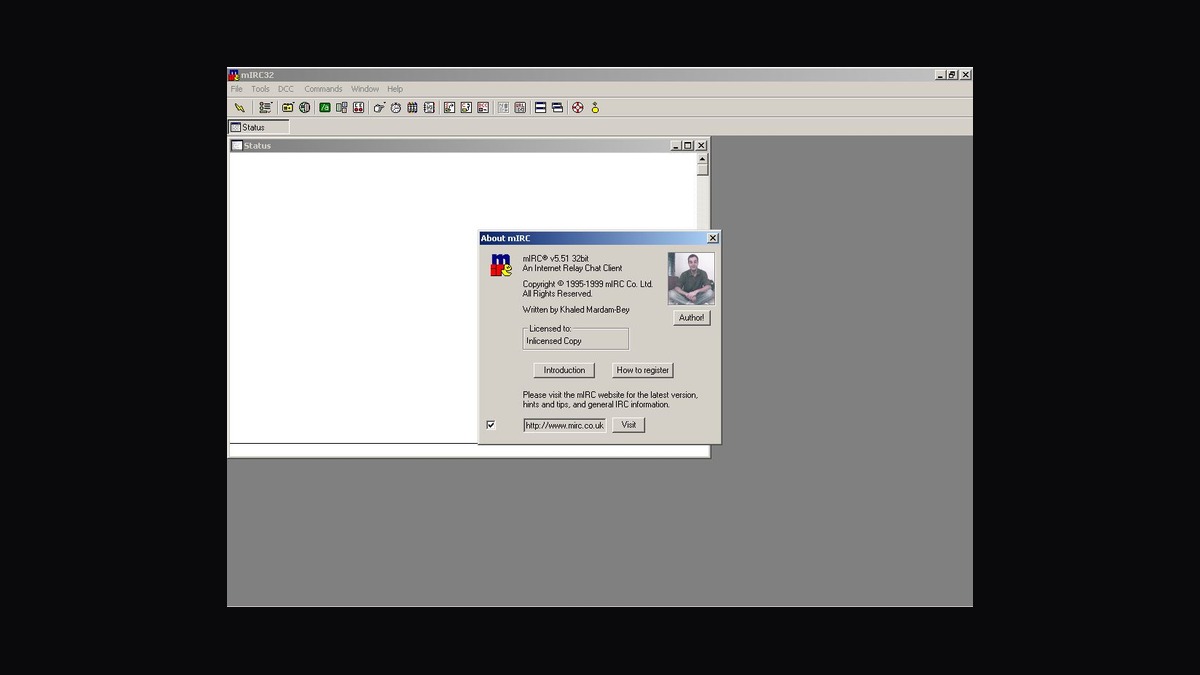Screen dimensions: 1200x675
Task: Click the Status window scrollbar up arrow
Action: click(702, 158)
